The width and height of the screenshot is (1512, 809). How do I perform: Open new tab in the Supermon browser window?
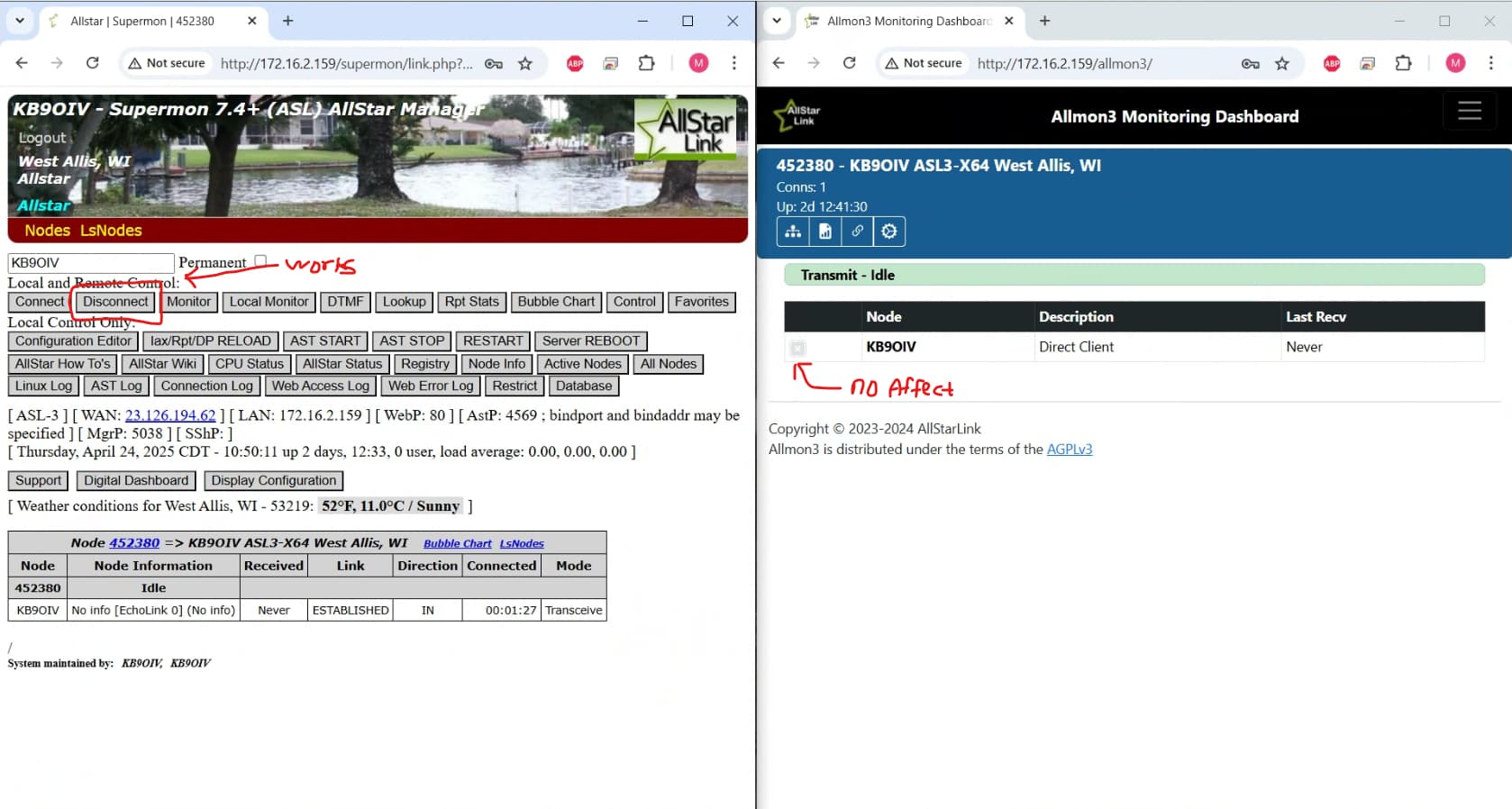[x=287, y=21]
